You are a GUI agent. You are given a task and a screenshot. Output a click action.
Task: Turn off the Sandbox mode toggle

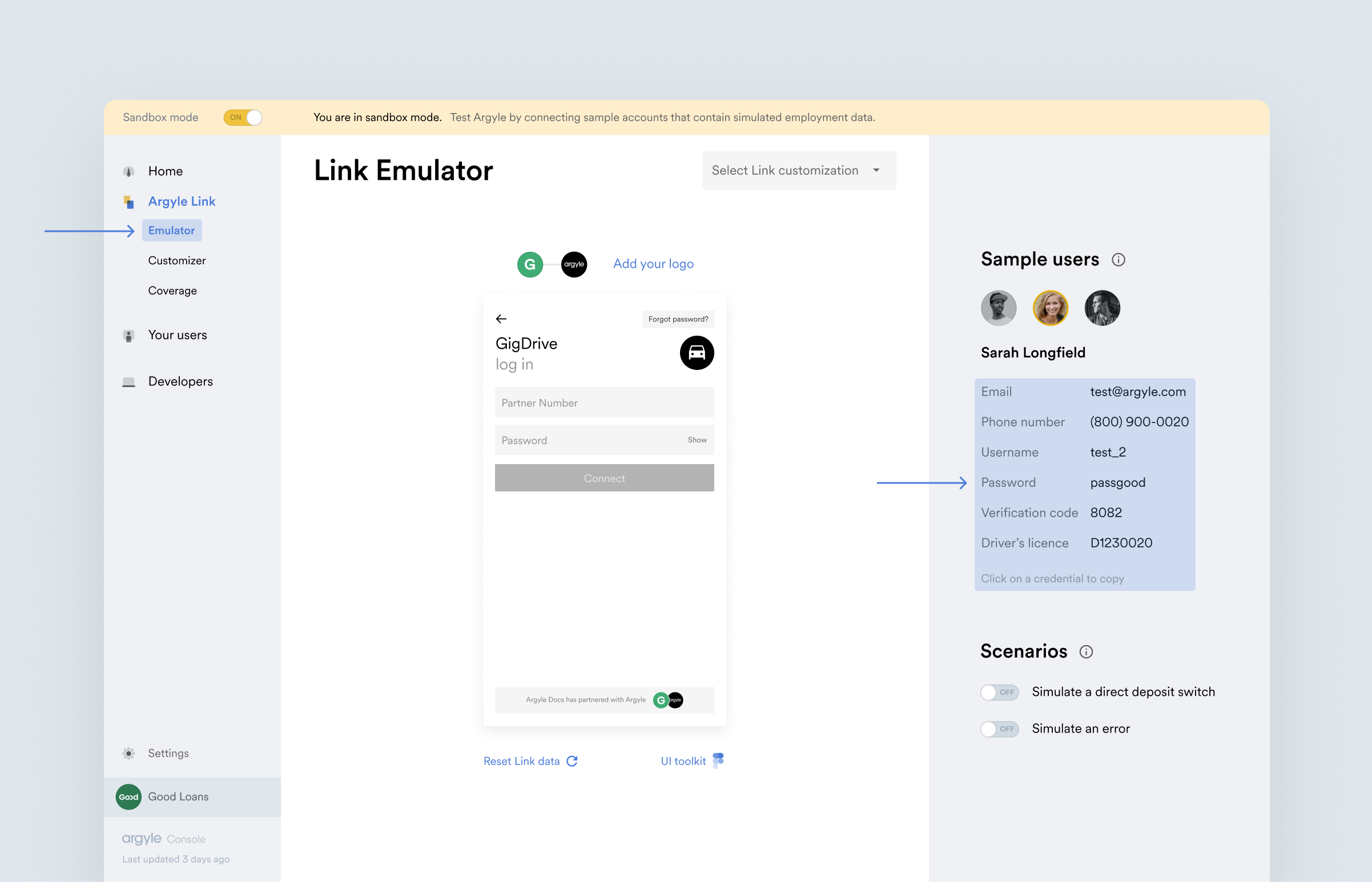point(243,118)
